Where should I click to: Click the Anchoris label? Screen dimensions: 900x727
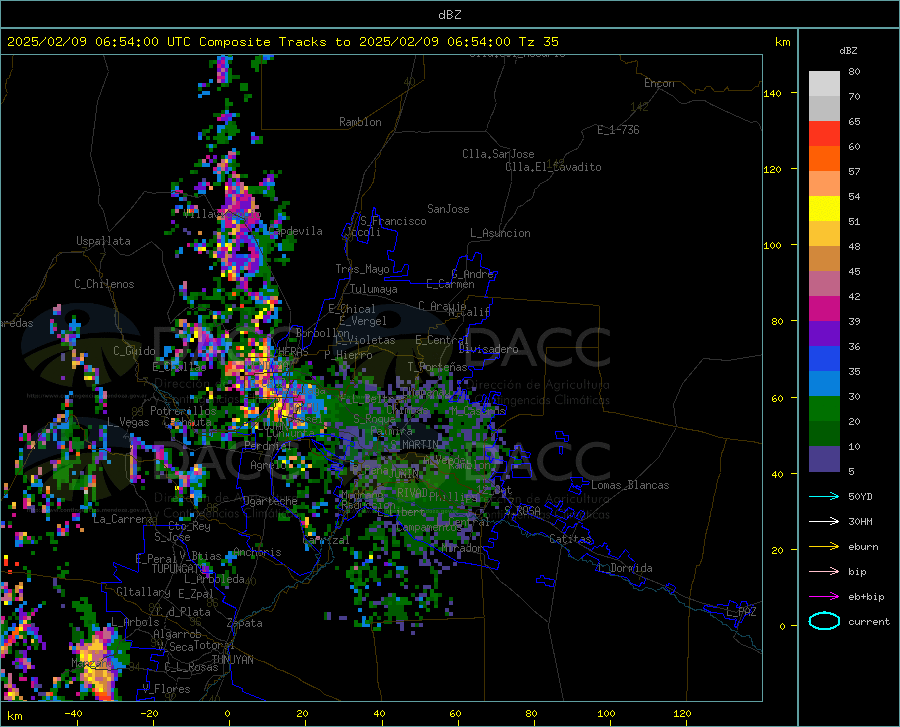[257, 553]
